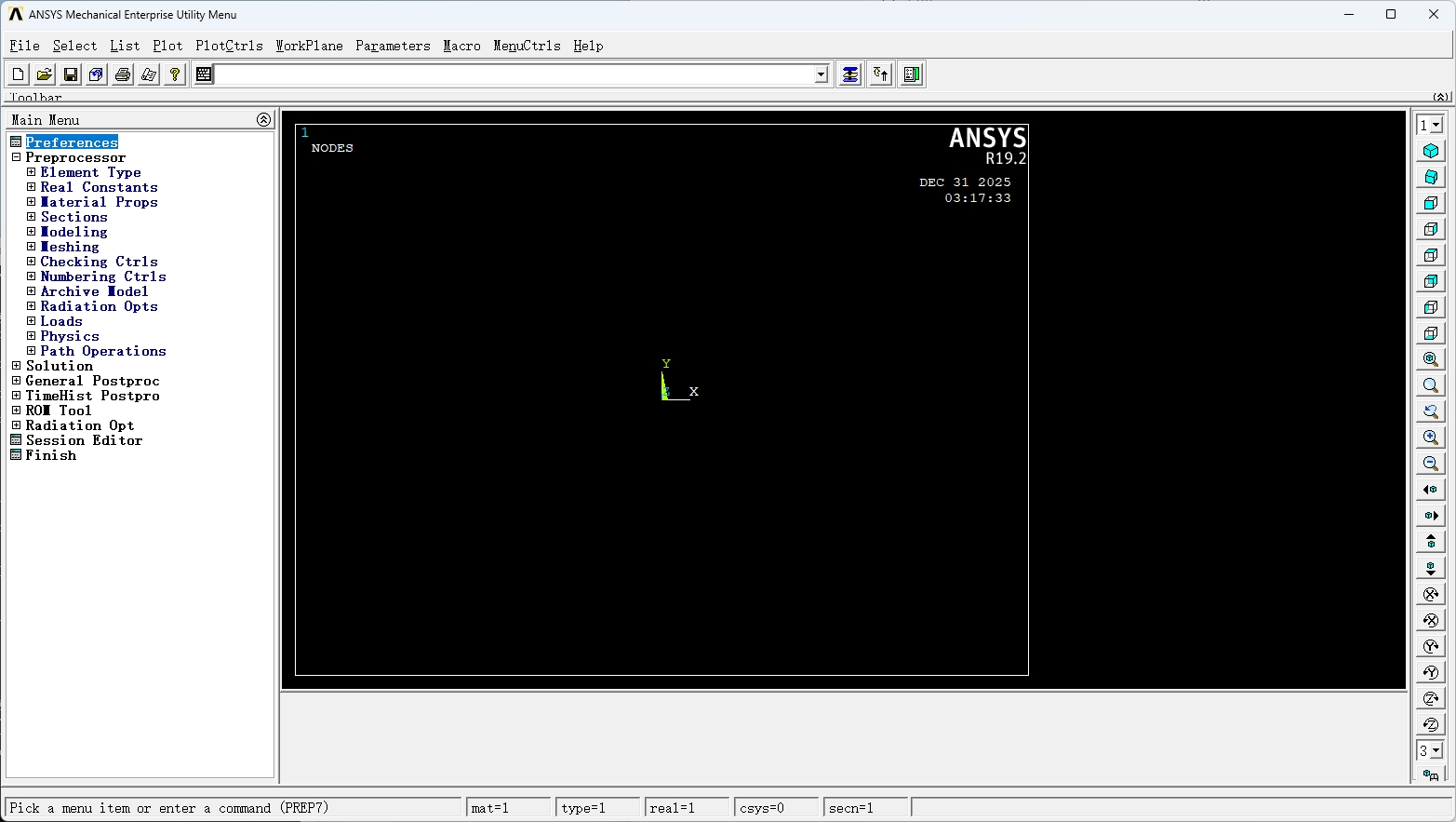1456x822 pixels.
Task: Click the Open ANSYS File folder icon
Action: tap(44, 74)
